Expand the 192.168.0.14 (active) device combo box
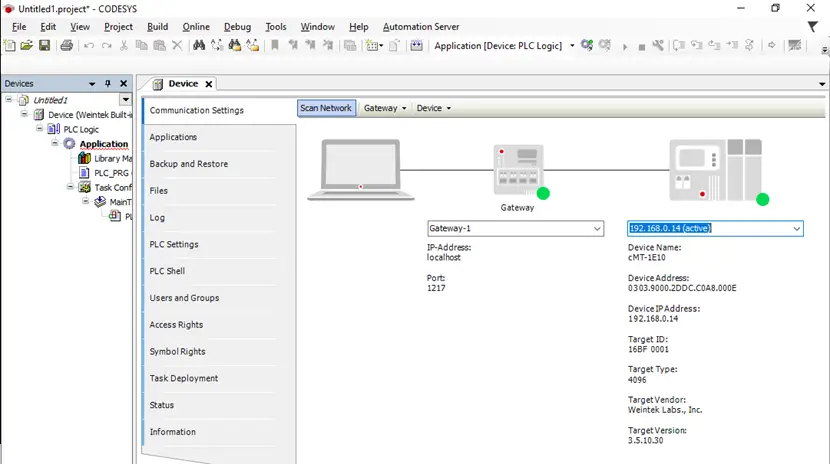This screenshot has width=830, height=464. point(796,229)
